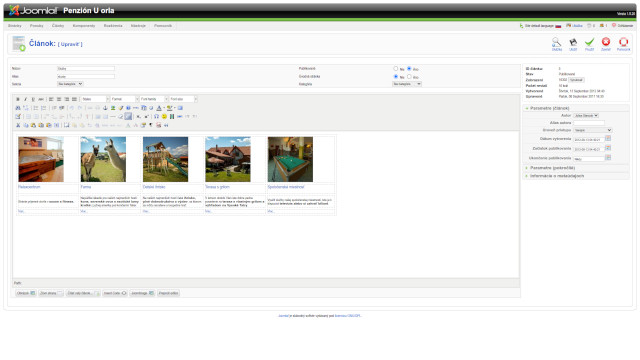Open the calendar for creation date
Screen dimensions: 640x360
[x=608, y=139]
